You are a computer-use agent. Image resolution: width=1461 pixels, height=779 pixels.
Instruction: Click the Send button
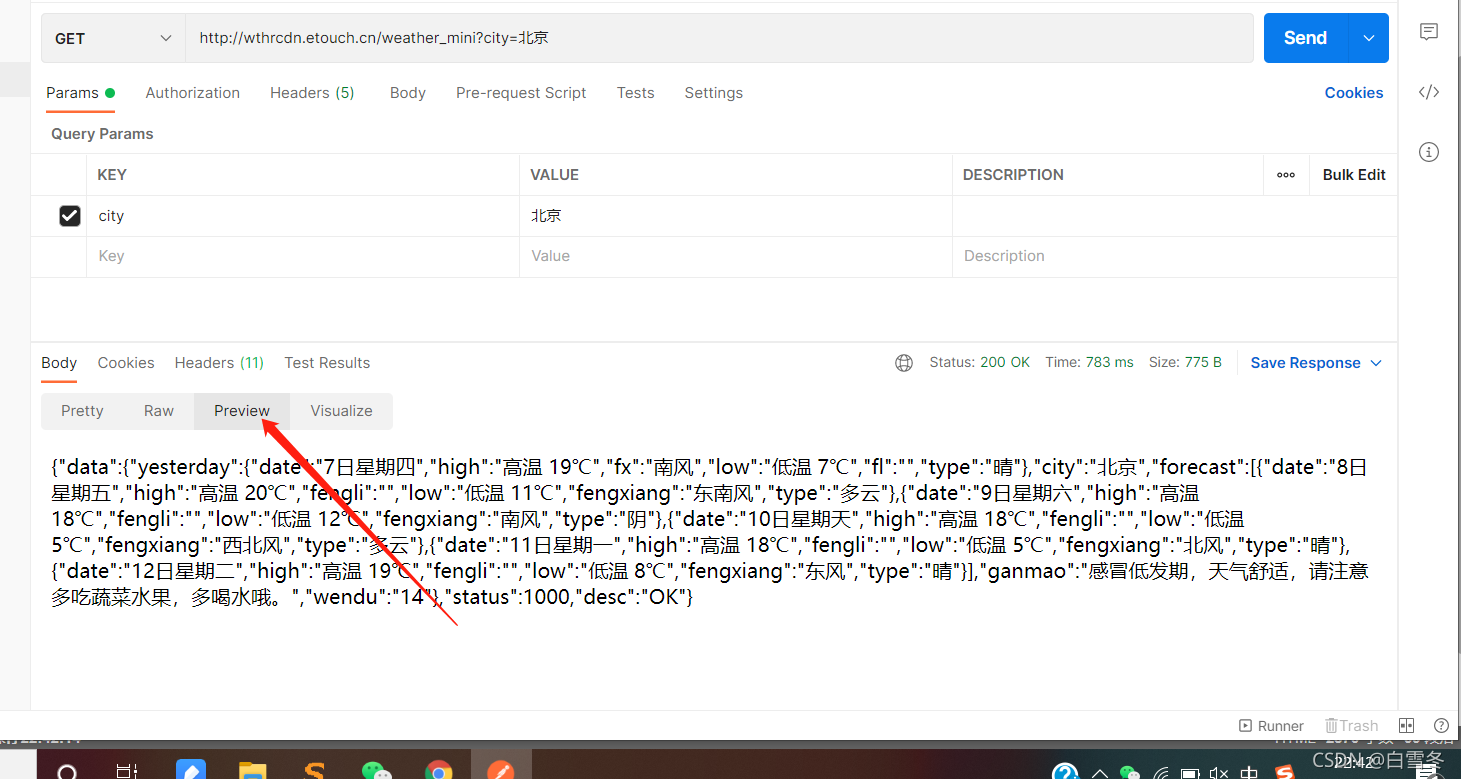coord(1306,38)
